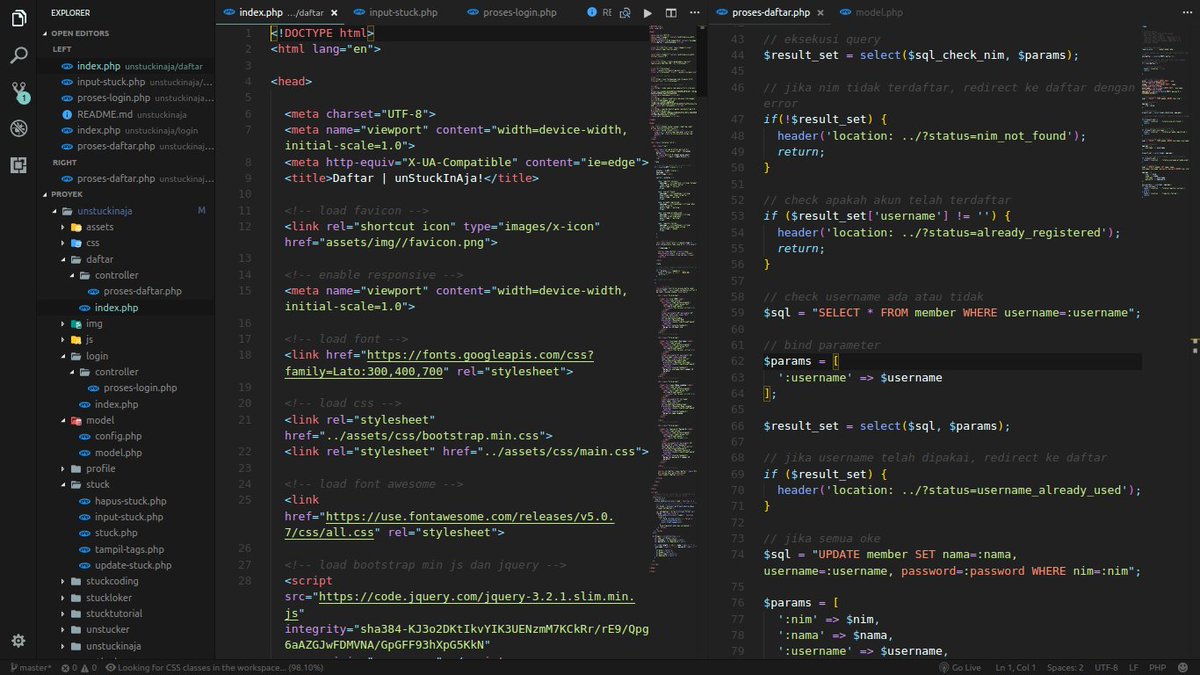Open the Explorer view in activity bar

(18, 18)
